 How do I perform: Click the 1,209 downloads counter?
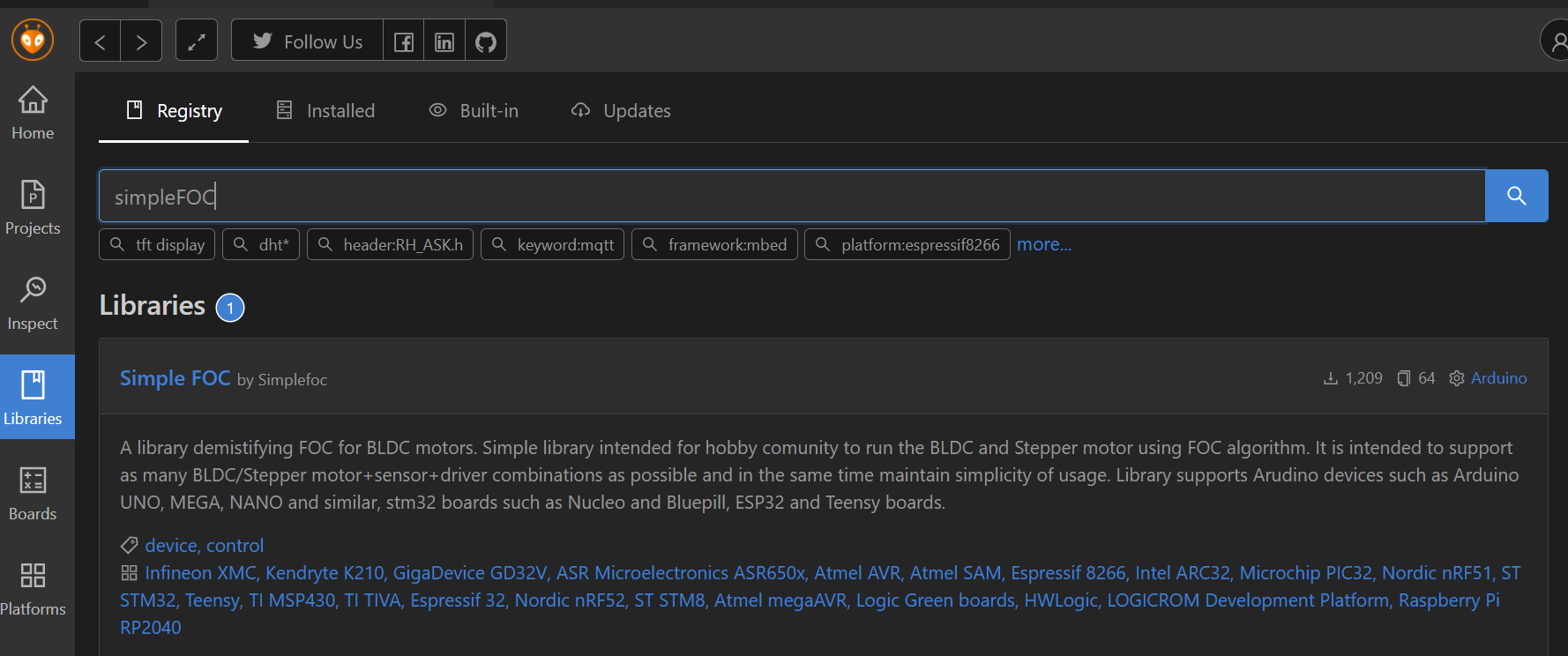(x=1353, y=378)
